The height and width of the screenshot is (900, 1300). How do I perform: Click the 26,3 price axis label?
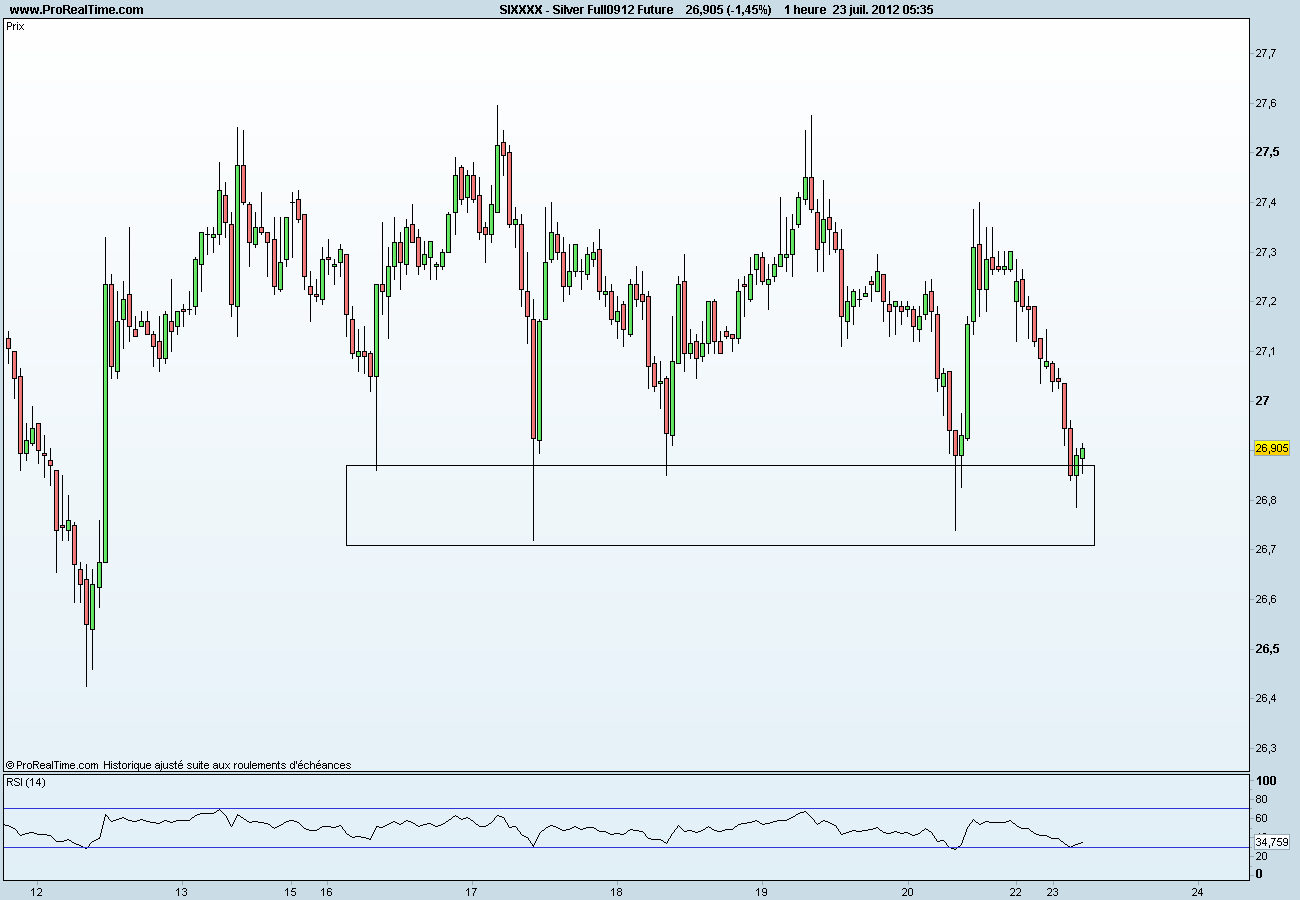1265,748
